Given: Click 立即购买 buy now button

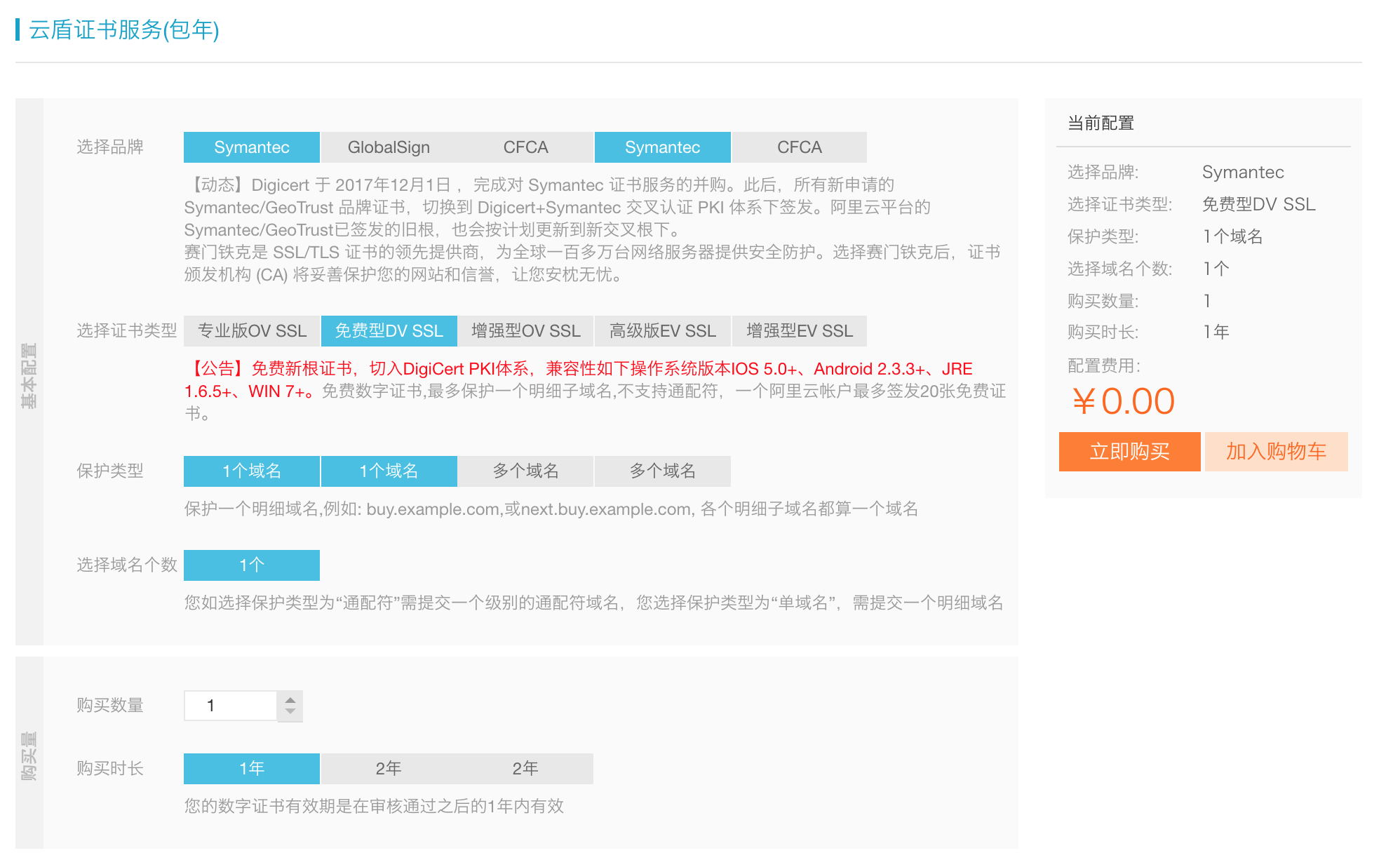Looking at the screenshot, I should point(1129,452).
